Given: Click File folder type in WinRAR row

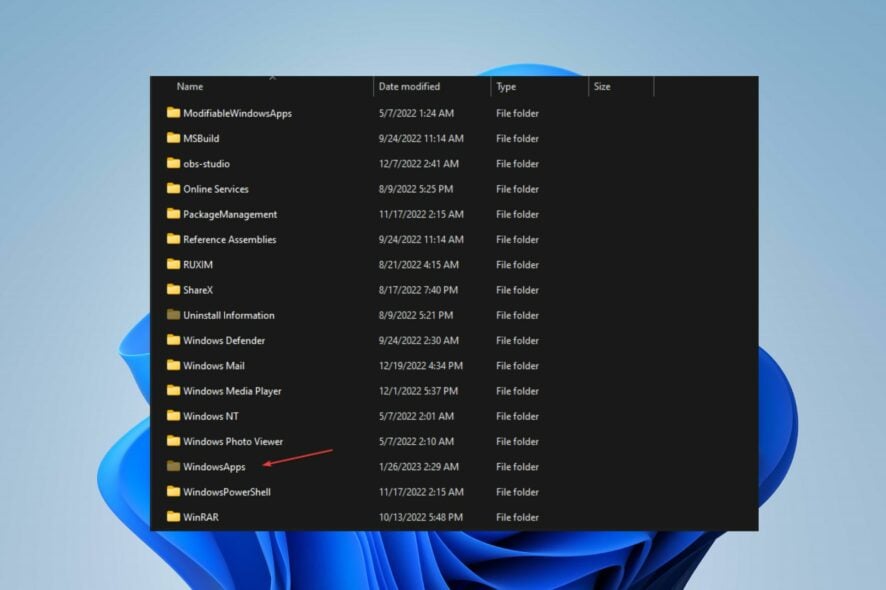Looking at the screenshot, I should 518,517.
